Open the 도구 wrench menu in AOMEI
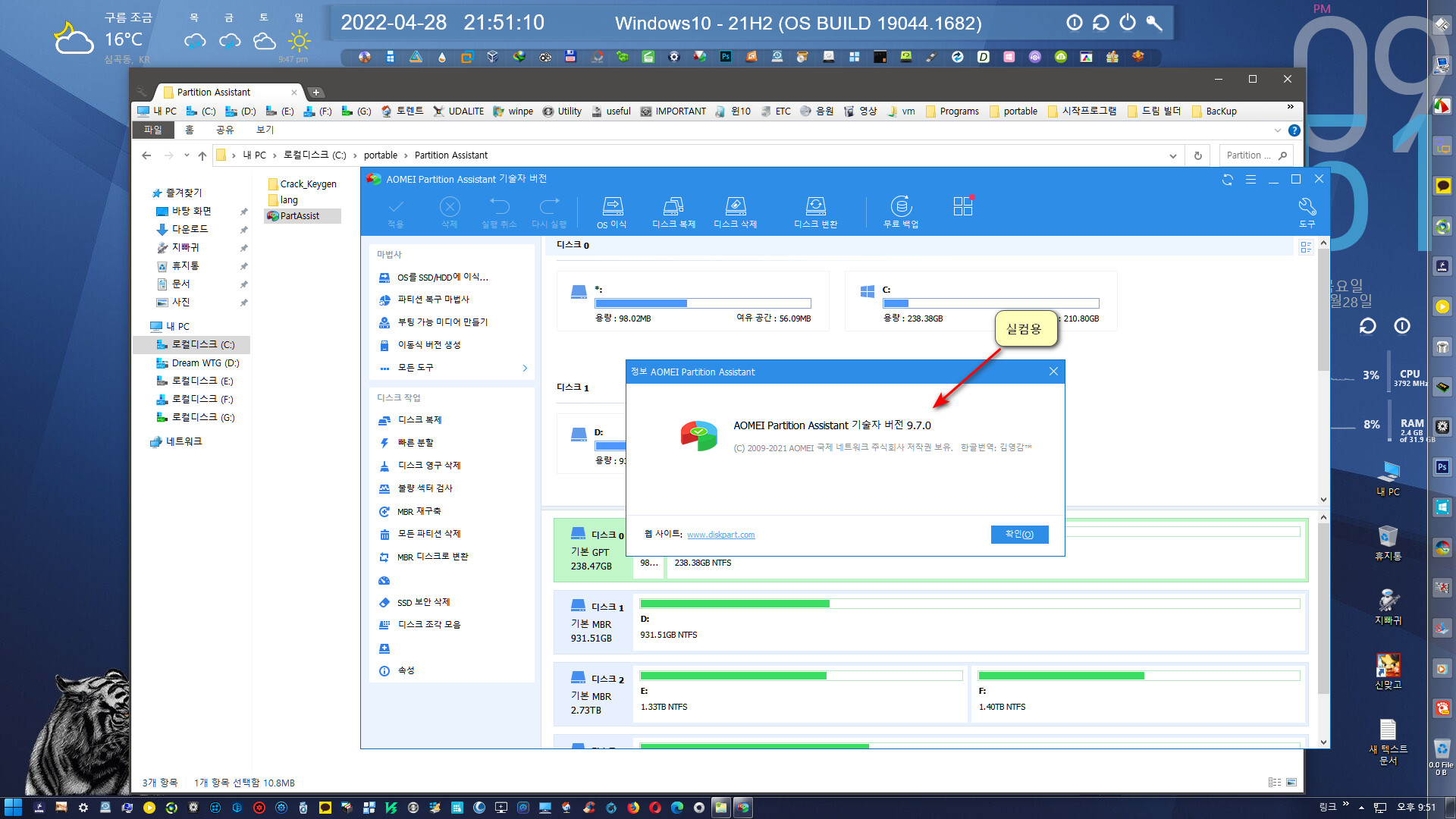 point(1307,212)
